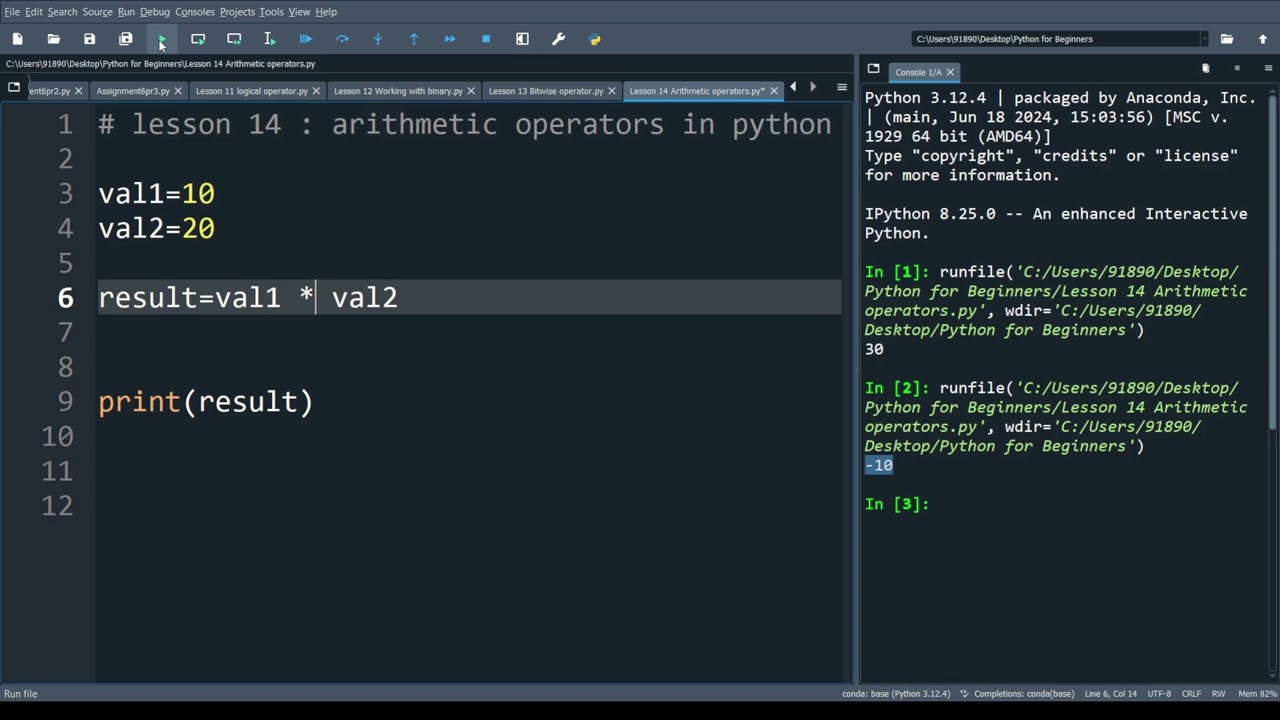Screen dimensions: 1280x720
Task: Open the console tabs browser icon
Action: pos(873,69)
